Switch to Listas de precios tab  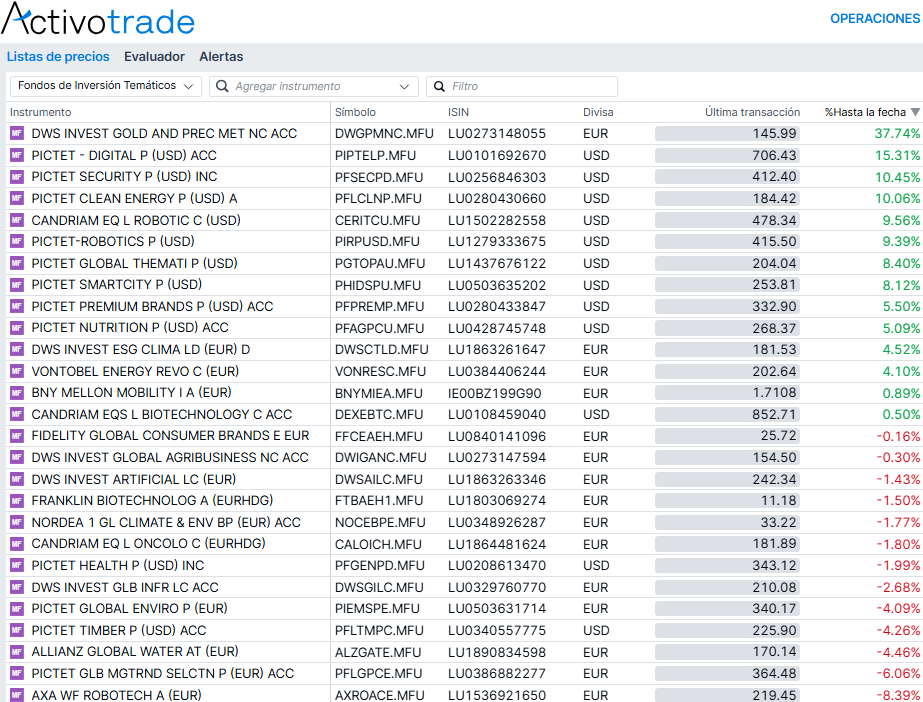pos(58,56)
